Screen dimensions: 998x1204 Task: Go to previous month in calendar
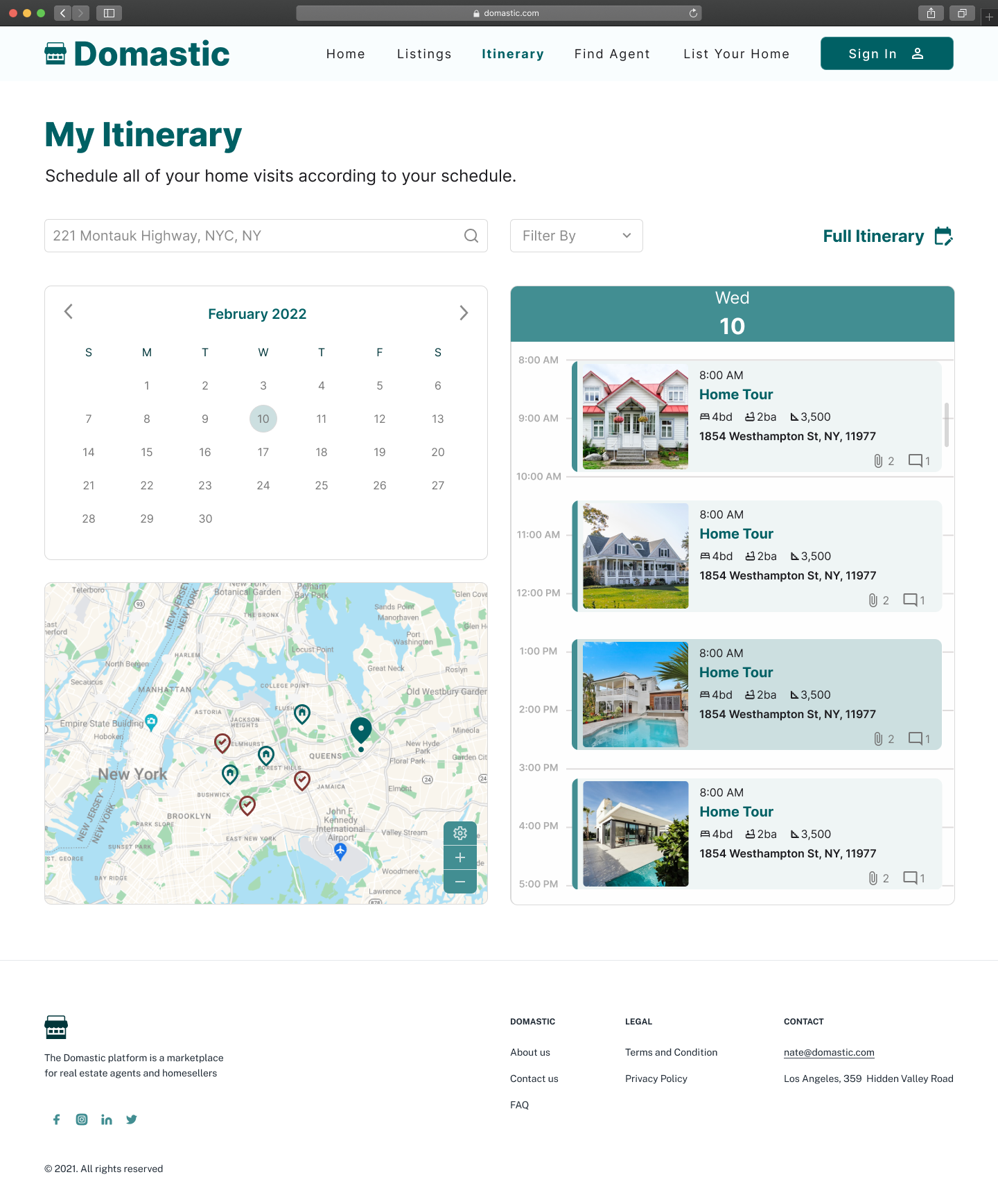coord(69,312)
